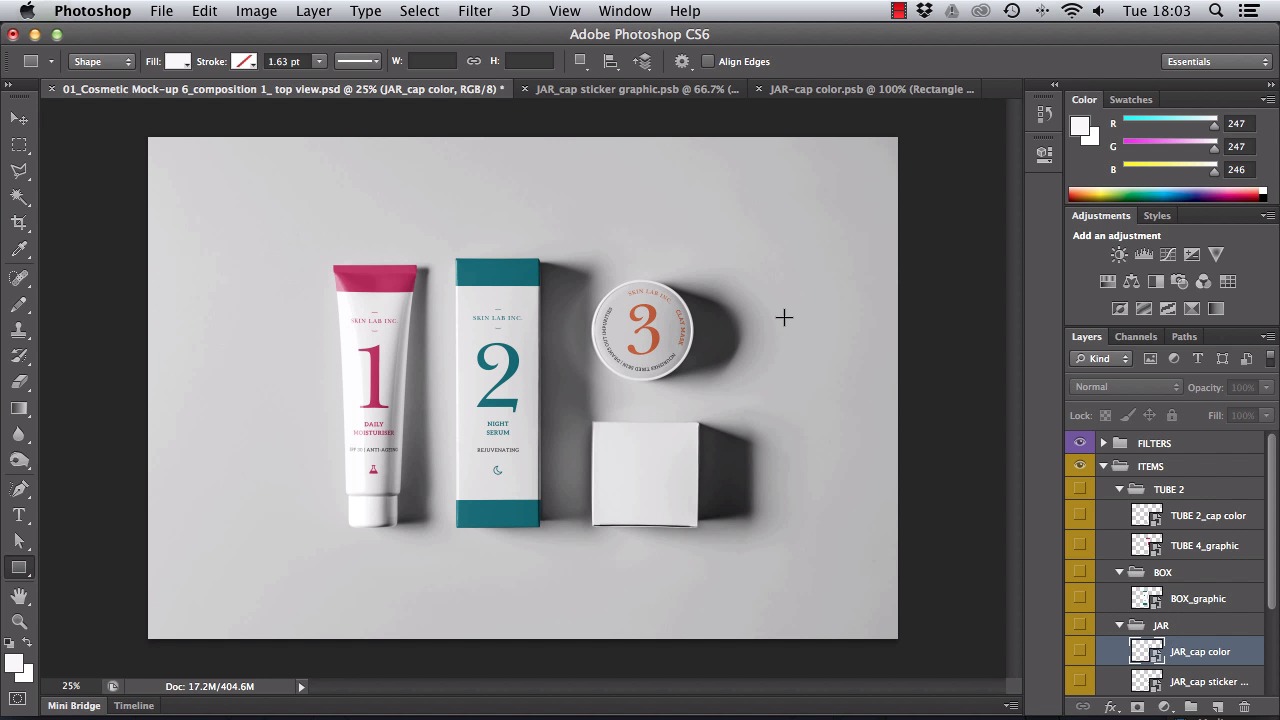Open the Timeline panel tab

pos(133,706)
